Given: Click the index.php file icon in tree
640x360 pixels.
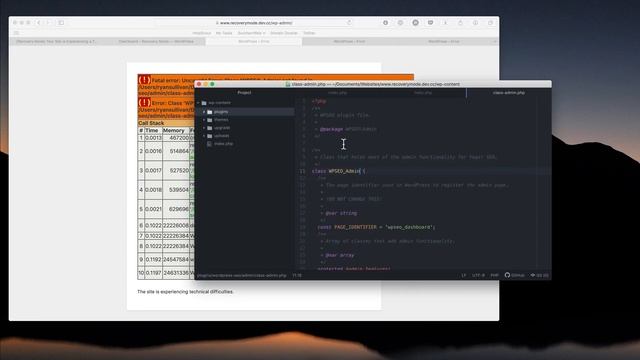Looking at the screenshot, I should click(209, 144).
